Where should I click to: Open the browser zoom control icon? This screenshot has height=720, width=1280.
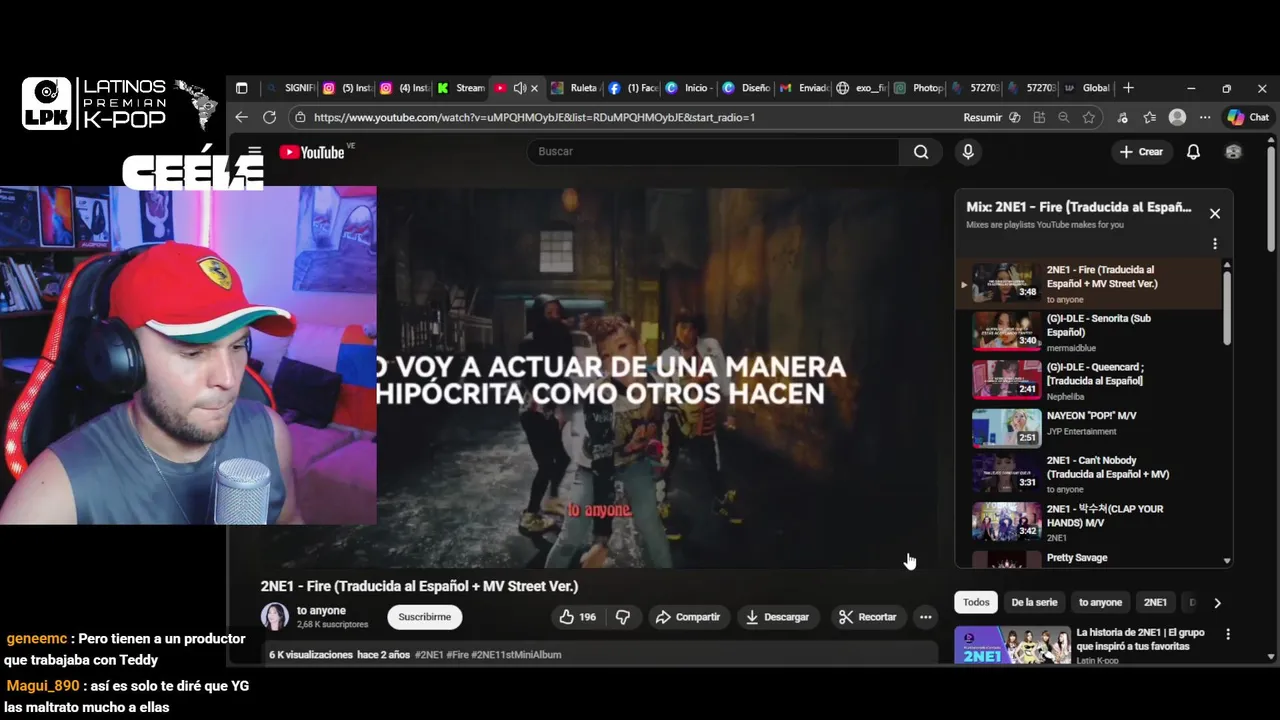pos(1064,117)
